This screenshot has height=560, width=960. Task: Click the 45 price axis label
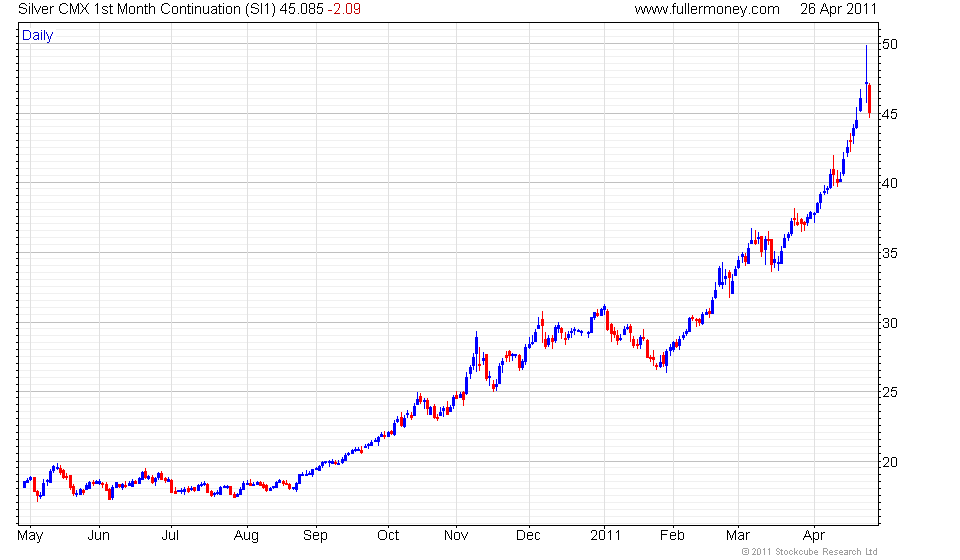[890, 114]
